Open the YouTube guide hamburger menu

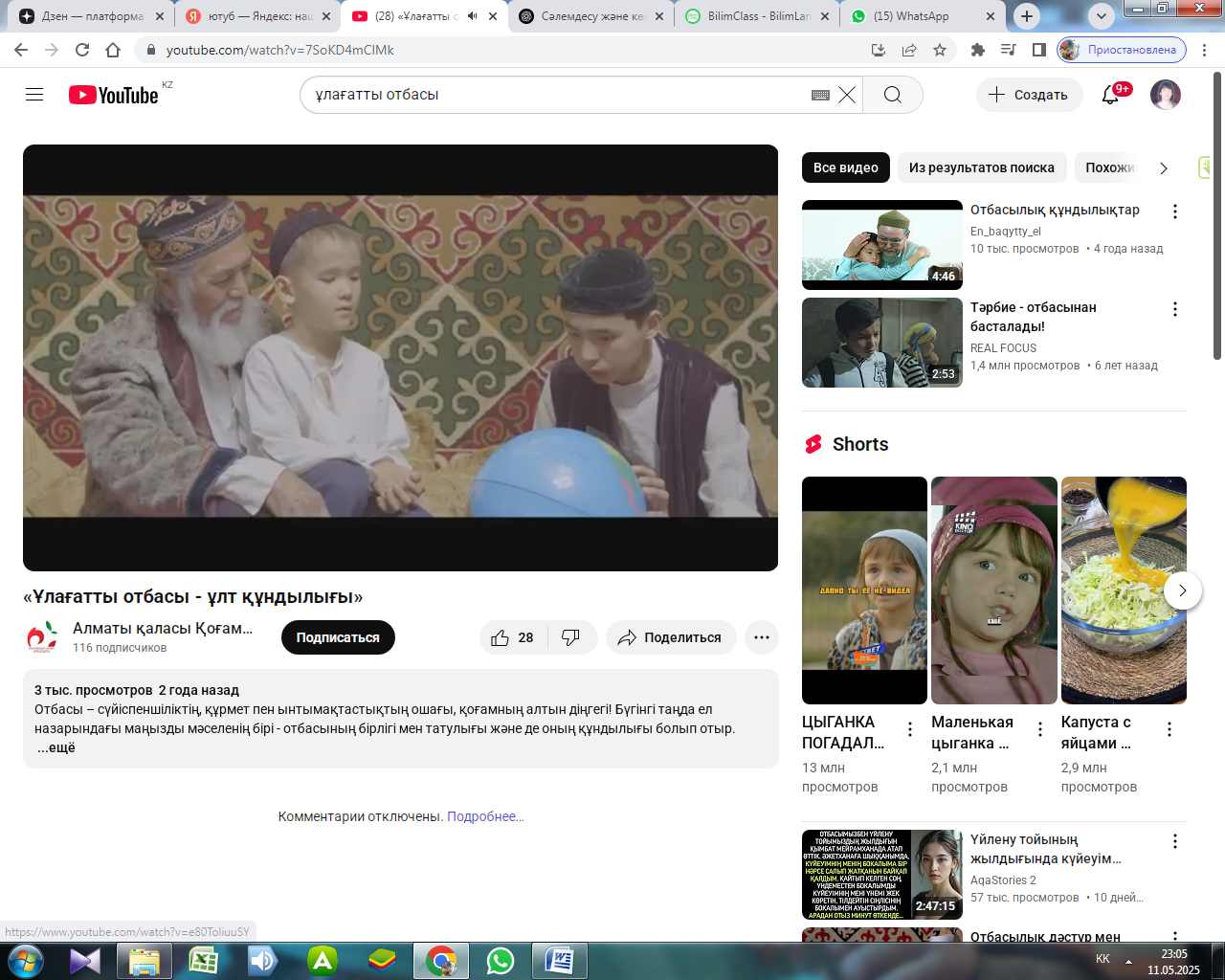pyautogui.click(x=34, y=95)
